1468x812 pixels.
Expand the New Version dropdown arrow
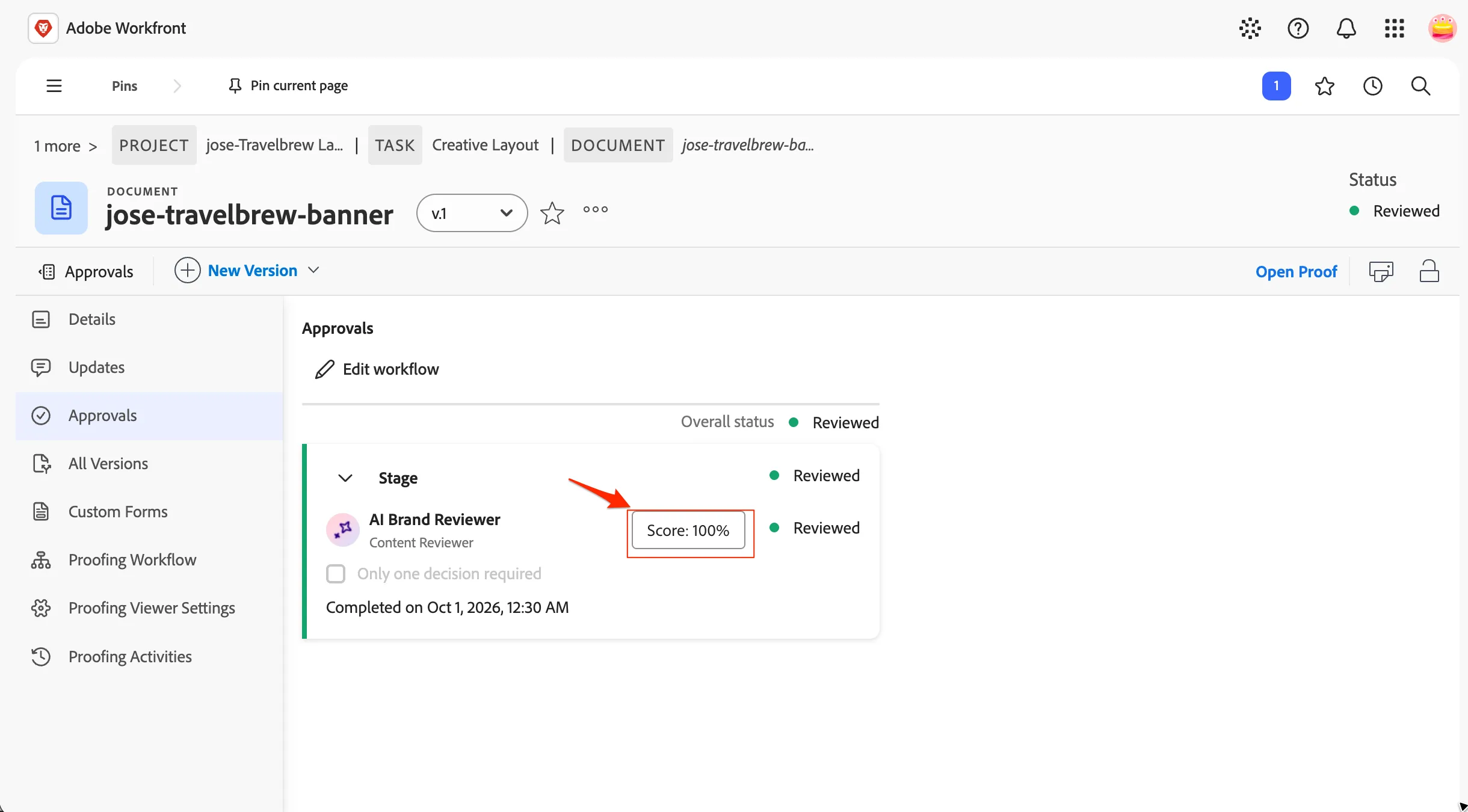click(314, 271)
